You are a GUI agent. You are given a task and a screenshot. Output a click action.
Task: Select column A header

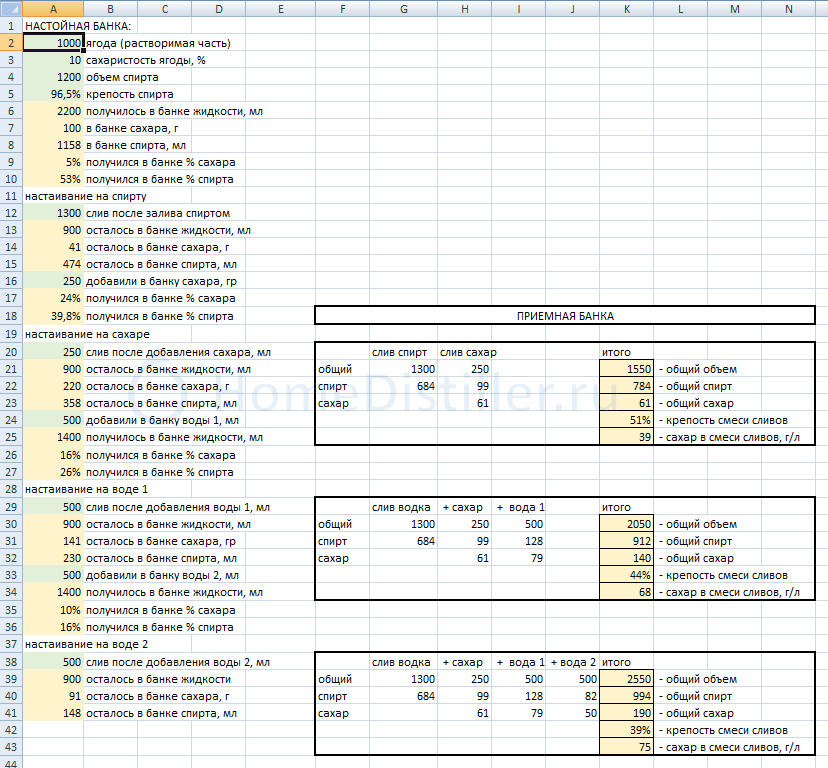coord(52,9)
